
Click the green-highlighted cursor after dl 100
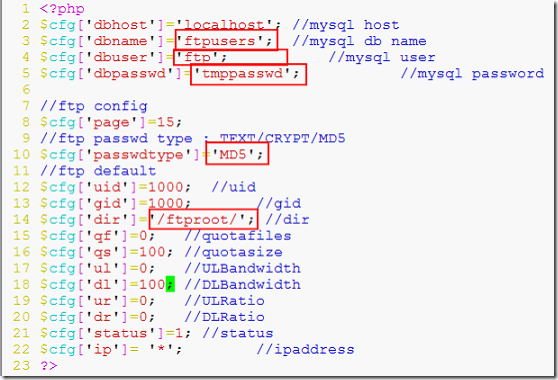[170, 284]
